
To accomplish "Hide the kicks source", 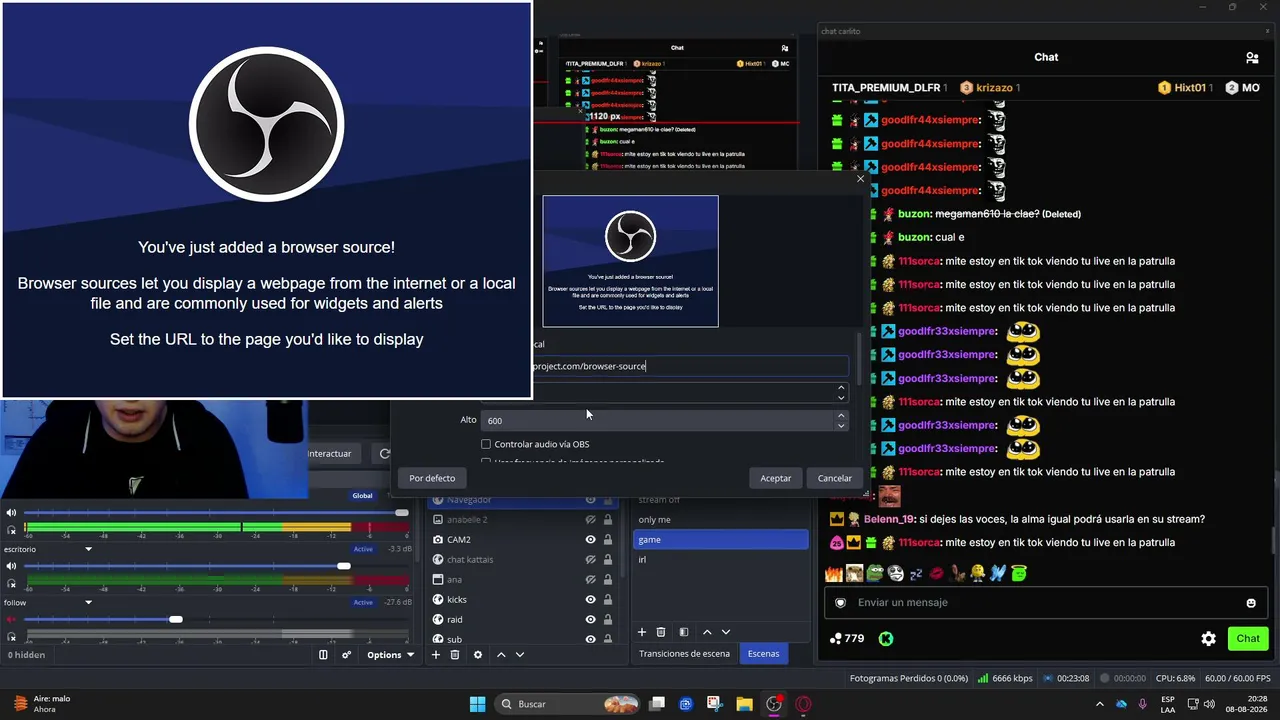I will (x=590, y=600).
